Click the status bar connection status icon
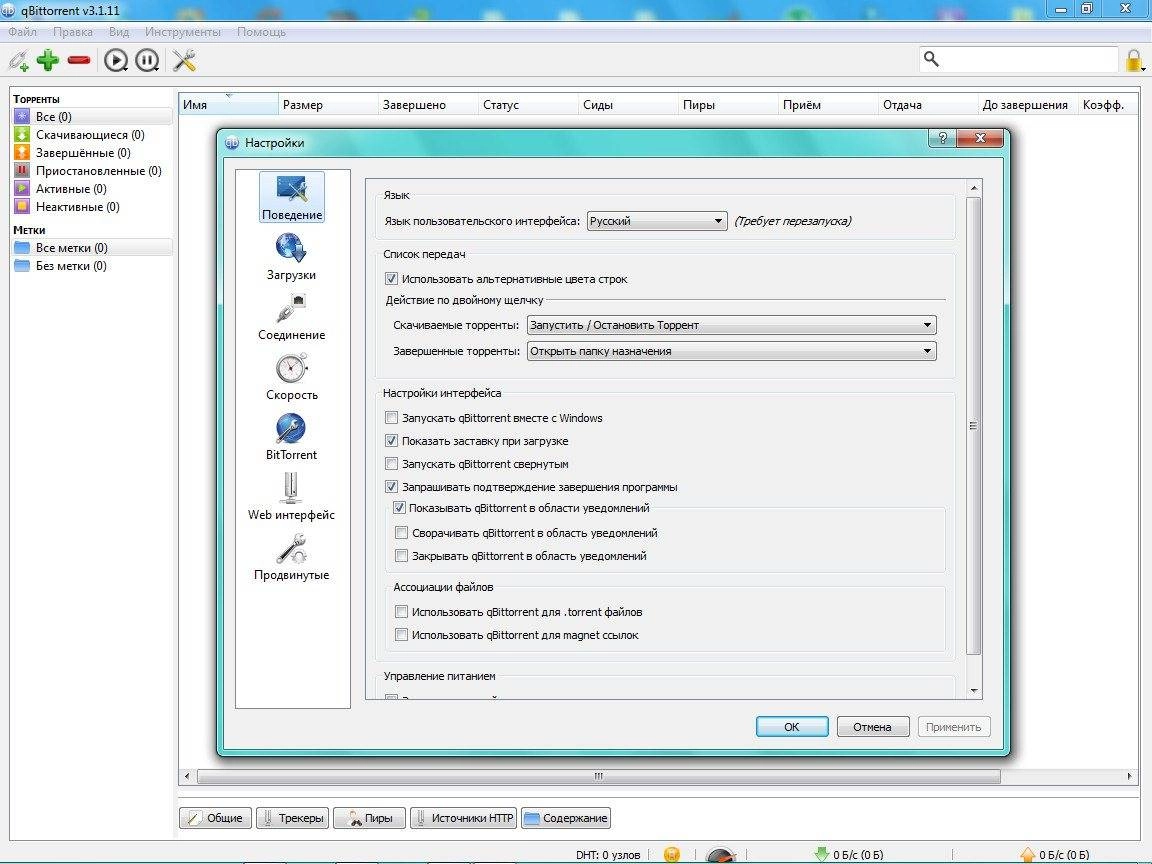This screenshot has height=864, width=1152. (672, 854)
